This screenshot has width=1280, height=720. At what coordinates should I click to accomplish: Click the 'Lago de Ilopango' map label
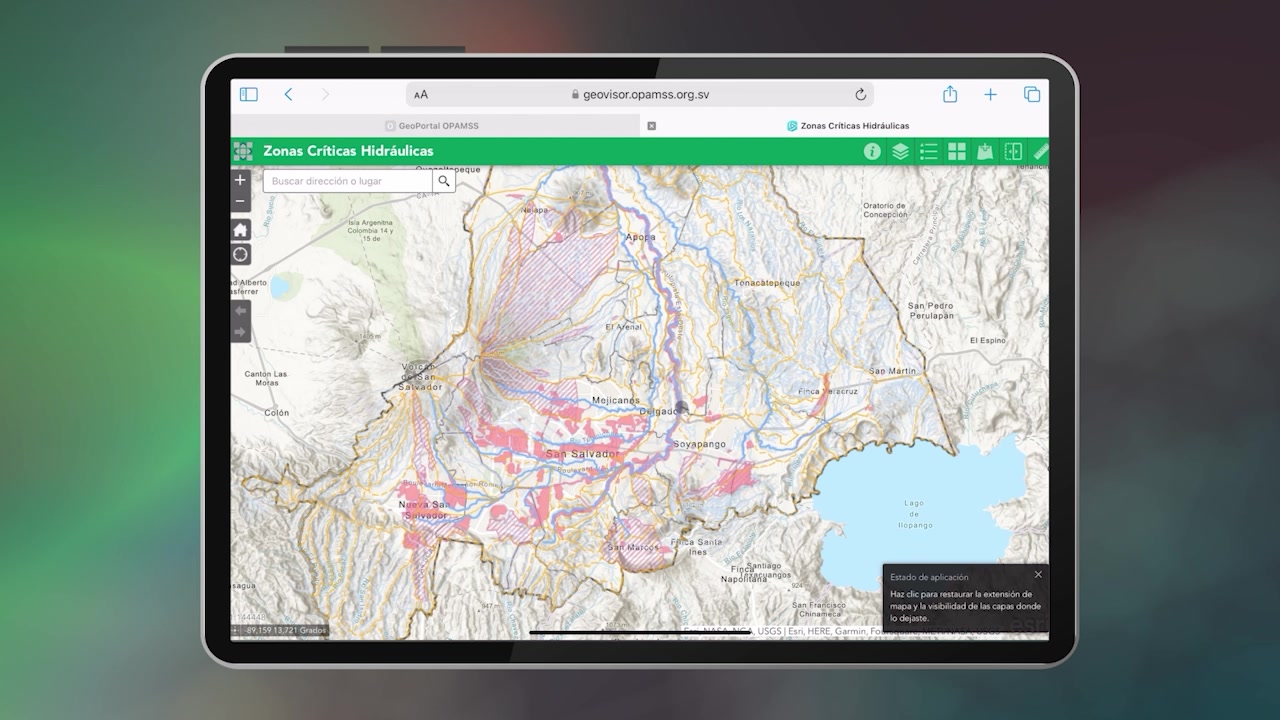pos(915,514)
